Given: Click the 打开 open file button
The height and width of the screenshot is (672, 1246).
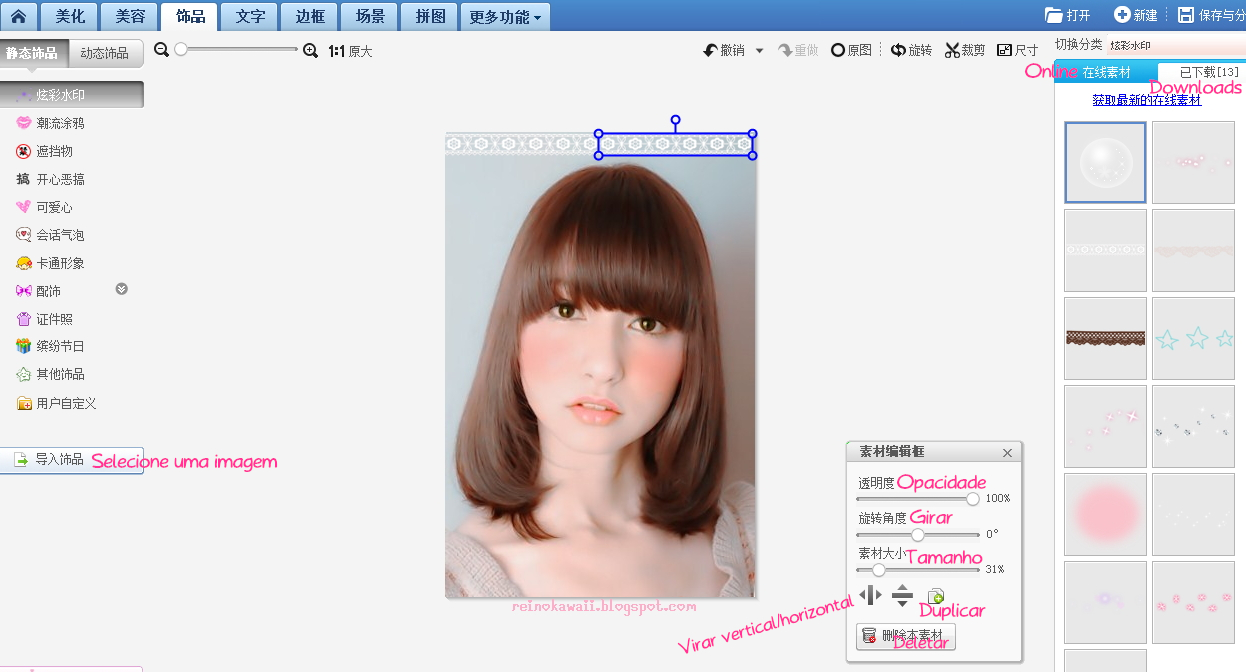Looking at the screenshot, I should coord(1067,15).
